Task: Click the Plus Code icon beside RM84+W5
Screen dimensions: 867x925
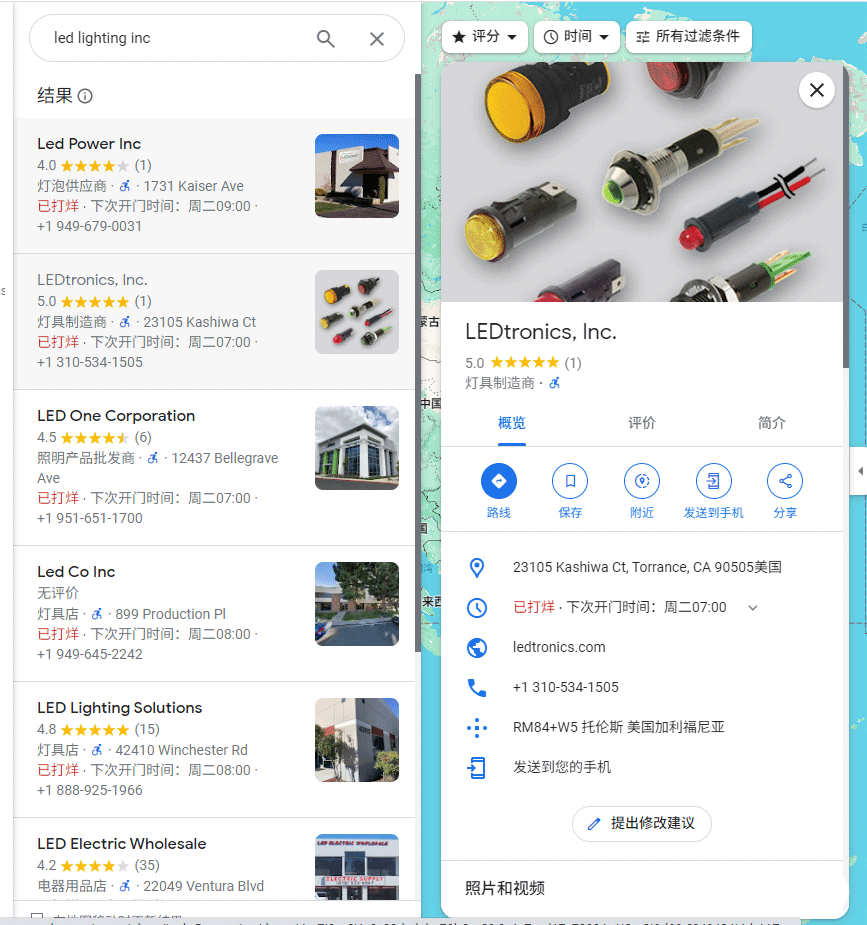Action: pyautogui.click(x=477, y=728)
